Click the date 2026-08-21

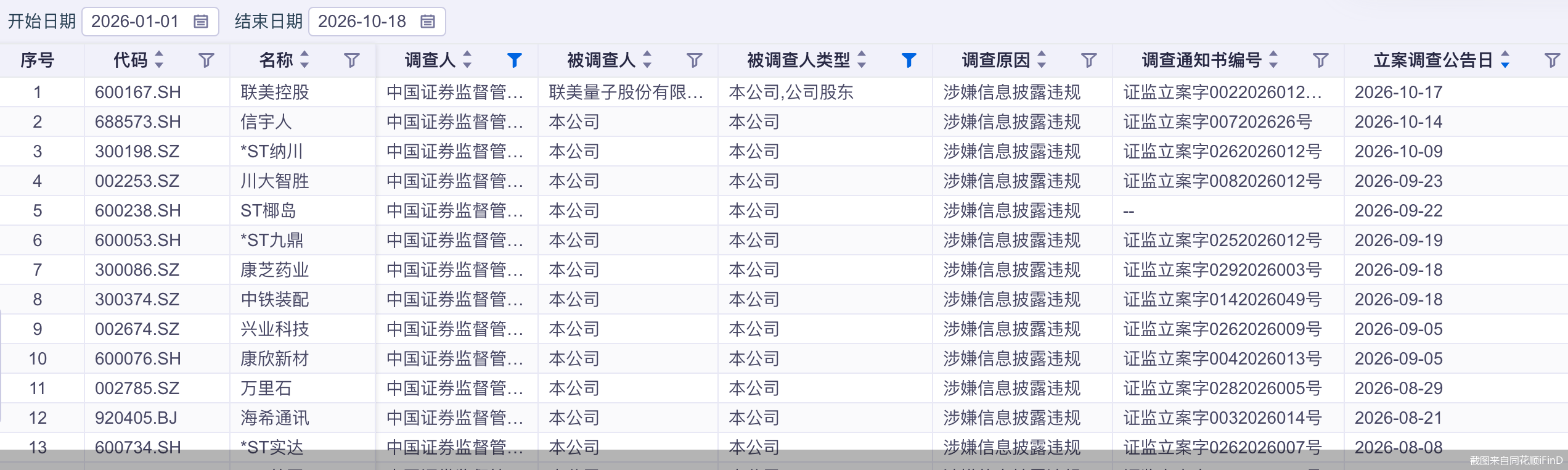pyautogui.click(x=1399, y=418)
